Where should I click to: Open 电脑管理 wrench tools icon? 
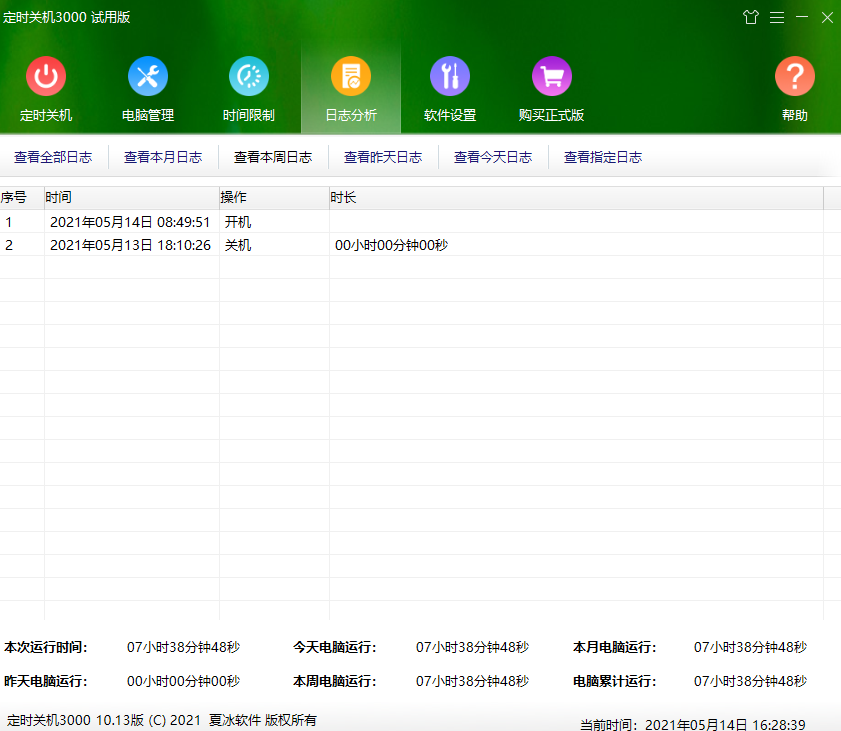click(148, 77)
